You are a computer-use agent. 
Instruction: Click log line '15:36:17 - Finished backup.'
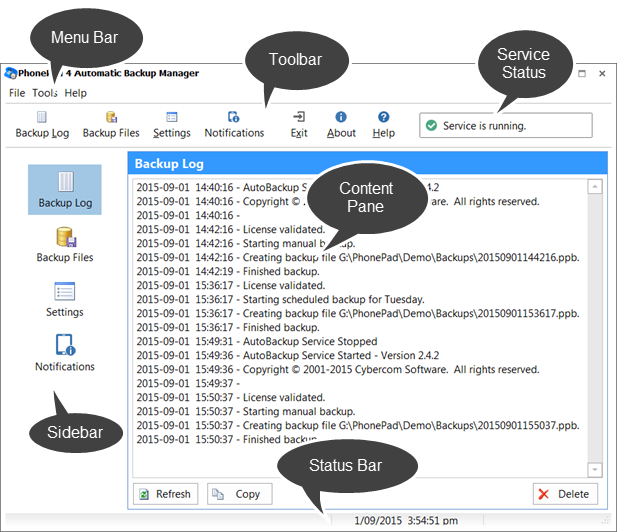[228, 327]
